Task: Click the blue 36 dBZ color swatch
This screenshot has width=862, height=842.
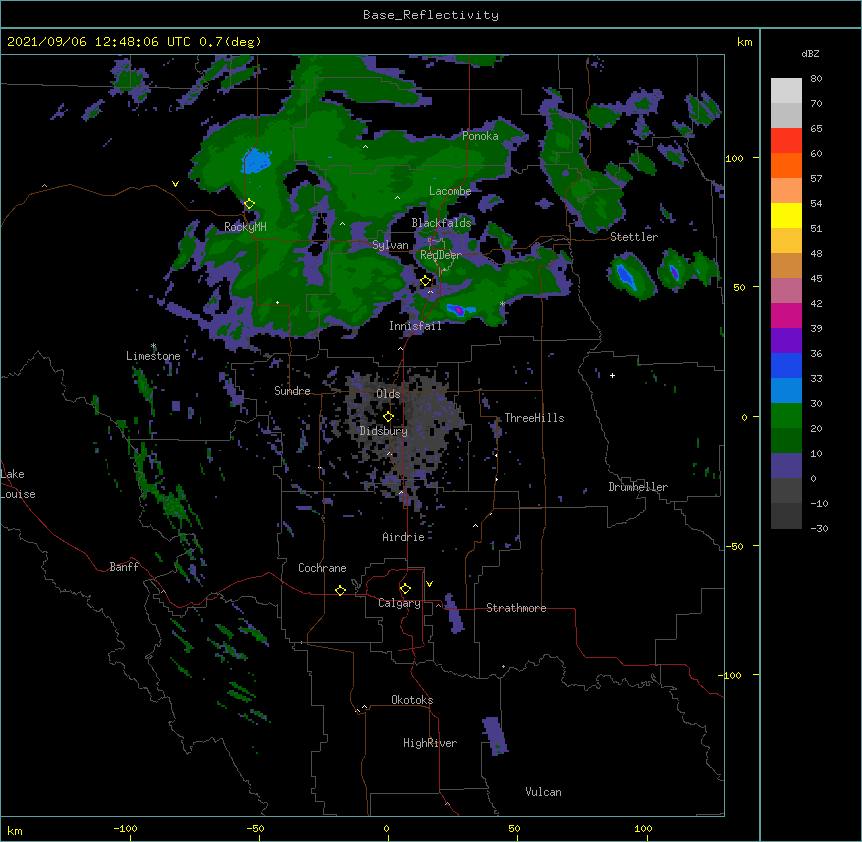Action: click(x=786, y=365)
